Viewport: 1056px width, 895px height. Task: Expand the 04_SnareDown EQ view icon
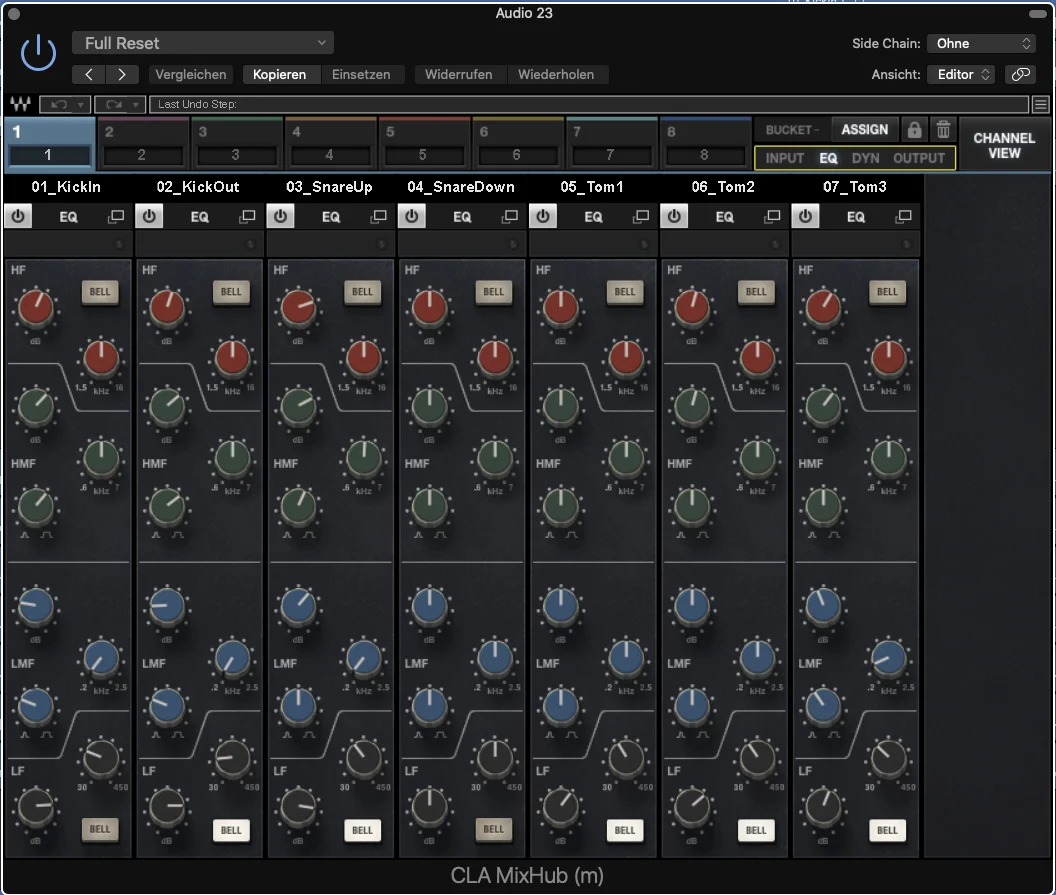[x=510, y=217]
